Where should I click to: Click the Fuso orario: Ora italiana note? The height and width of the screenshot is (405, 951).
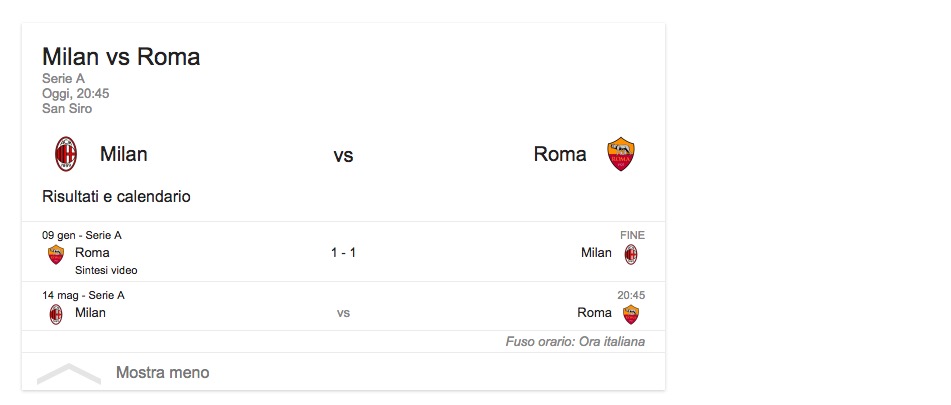tap(575, 342)
